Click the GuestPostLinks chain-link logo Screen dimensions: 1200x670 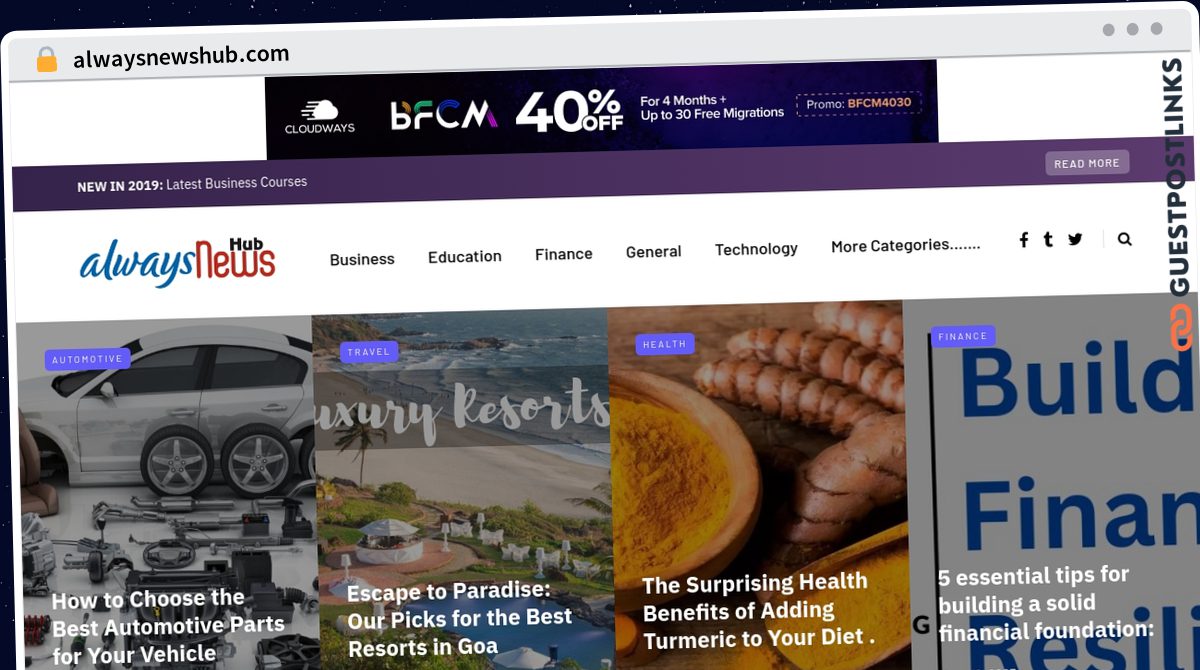pyautogui.click(x=1182, y=326)
